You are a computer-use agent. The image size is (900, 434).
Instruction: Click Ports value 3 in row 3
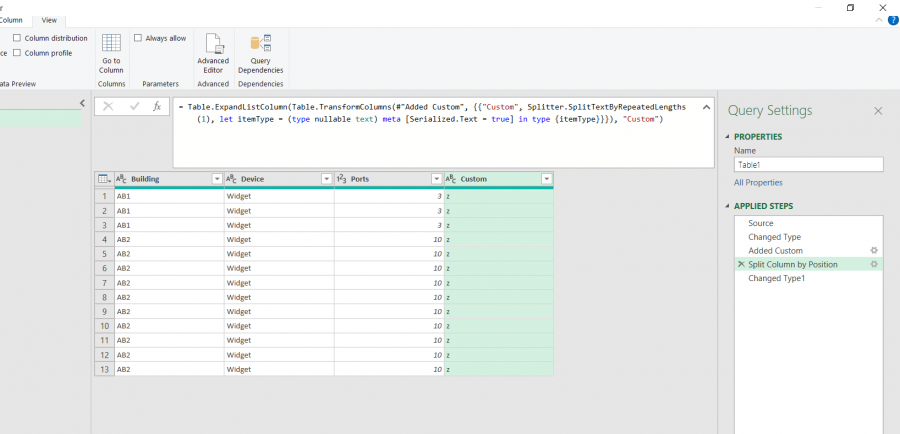(x=389, y=225)
